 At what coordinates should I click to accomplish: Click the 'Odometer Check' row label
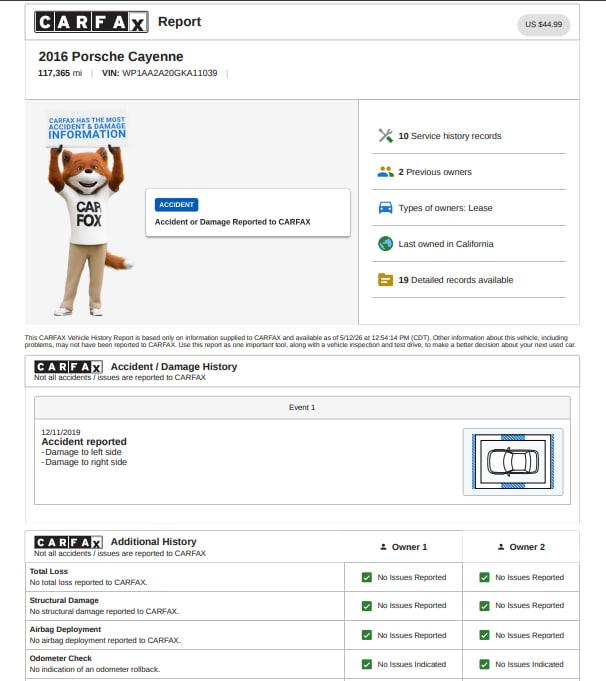[60, 658]
